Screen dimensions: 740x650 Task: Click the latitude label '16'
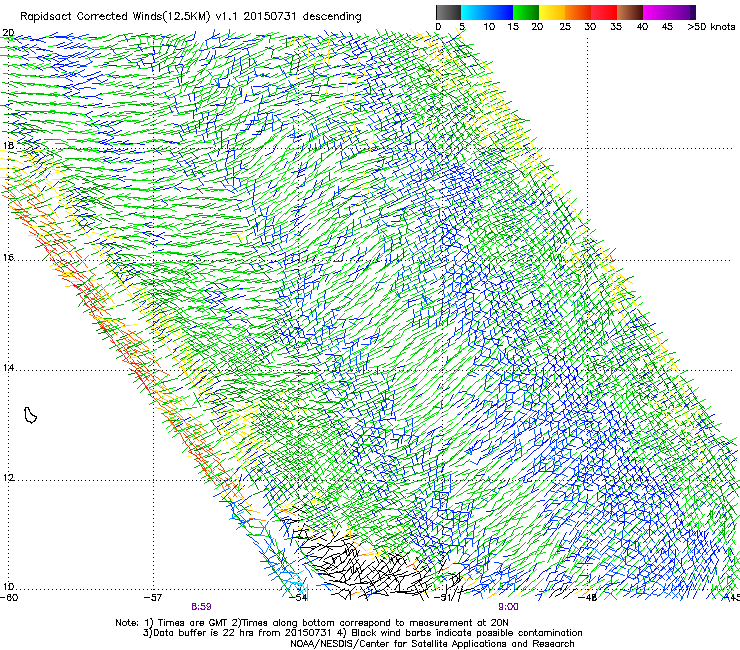click(8, 258)
